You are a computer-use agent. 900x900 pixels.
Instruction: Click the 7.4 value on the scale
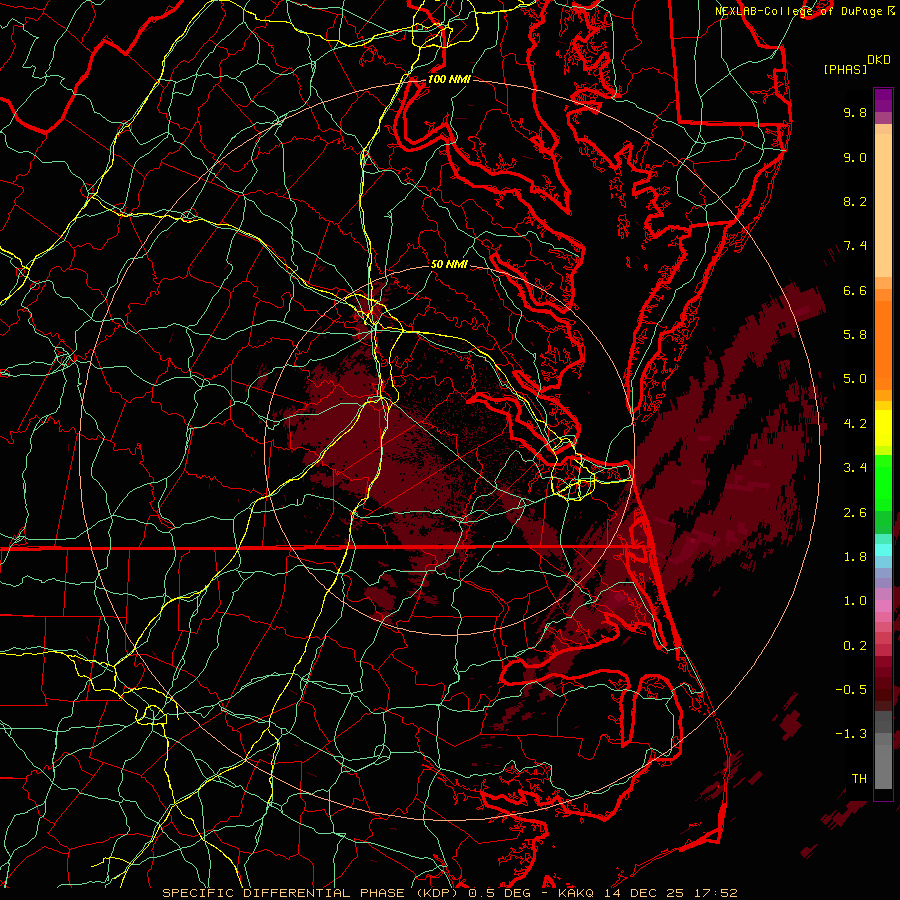click(855, 246)
